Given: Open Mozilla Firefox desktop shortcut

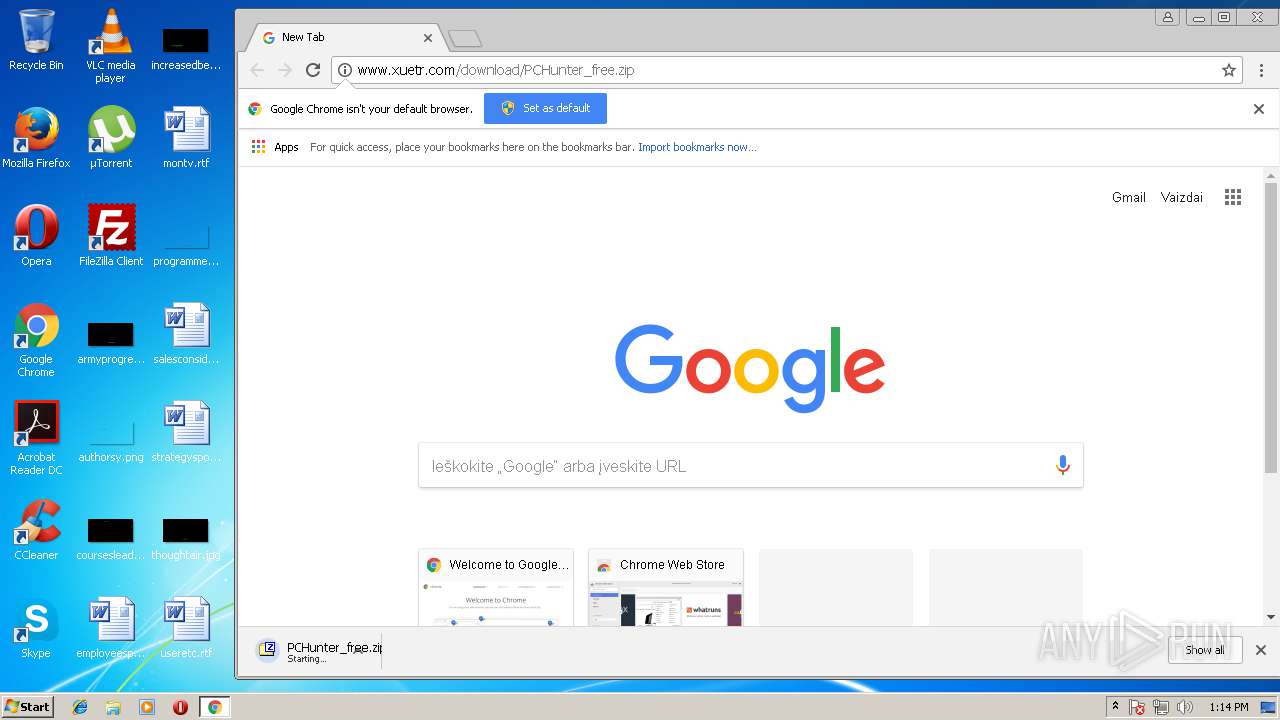Looking at the screenshot, I should click(x=36, y=138).
